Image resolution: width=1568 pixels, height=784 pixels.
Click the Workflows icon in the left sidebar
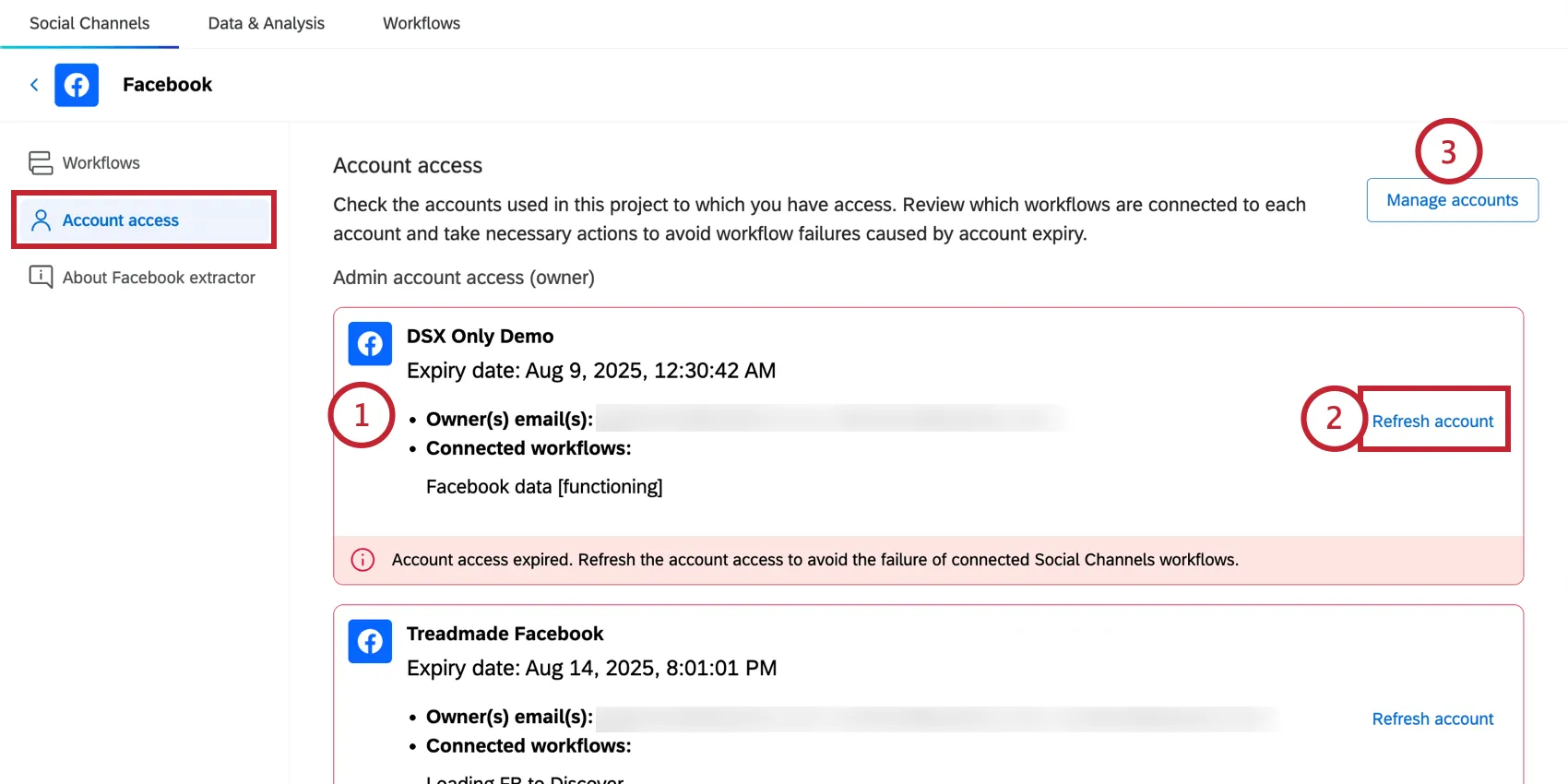(41, 162)
